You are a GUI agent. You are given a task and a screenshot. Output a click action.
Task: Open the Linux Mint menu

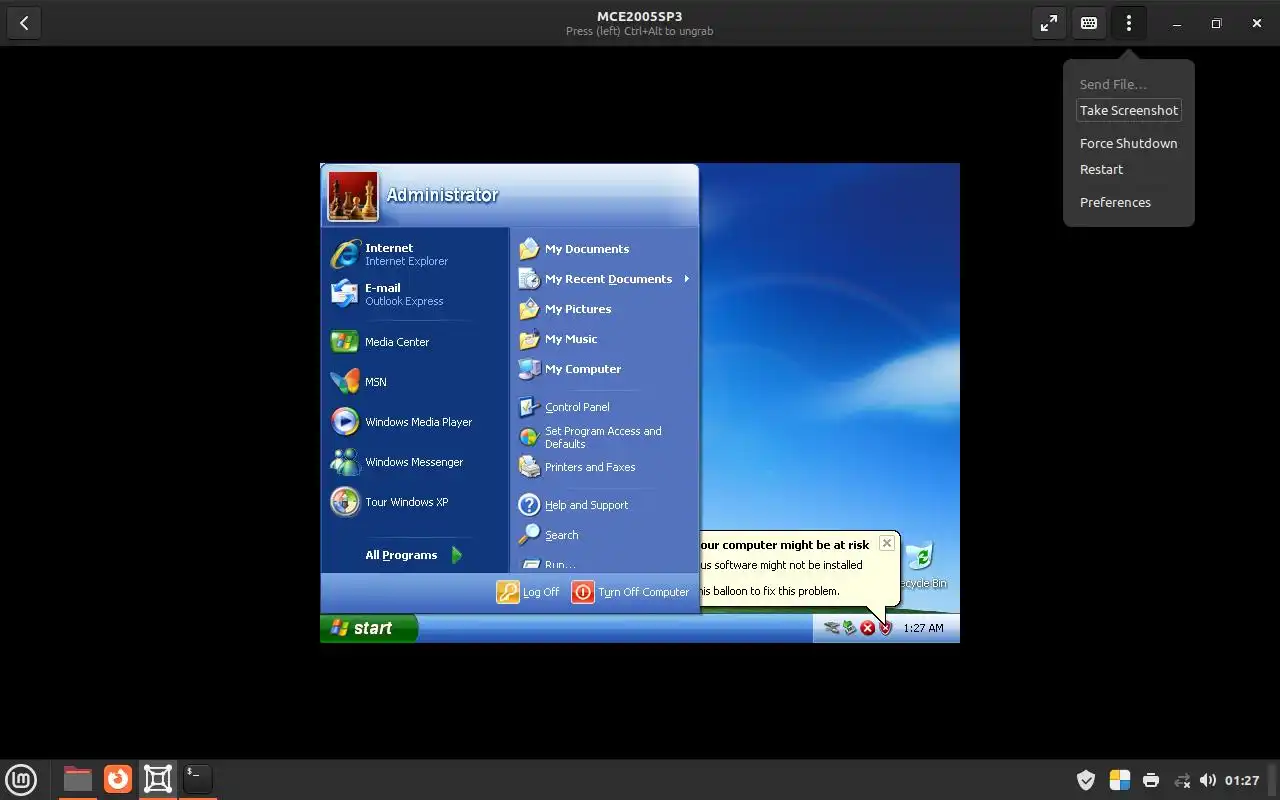(21, 779)
